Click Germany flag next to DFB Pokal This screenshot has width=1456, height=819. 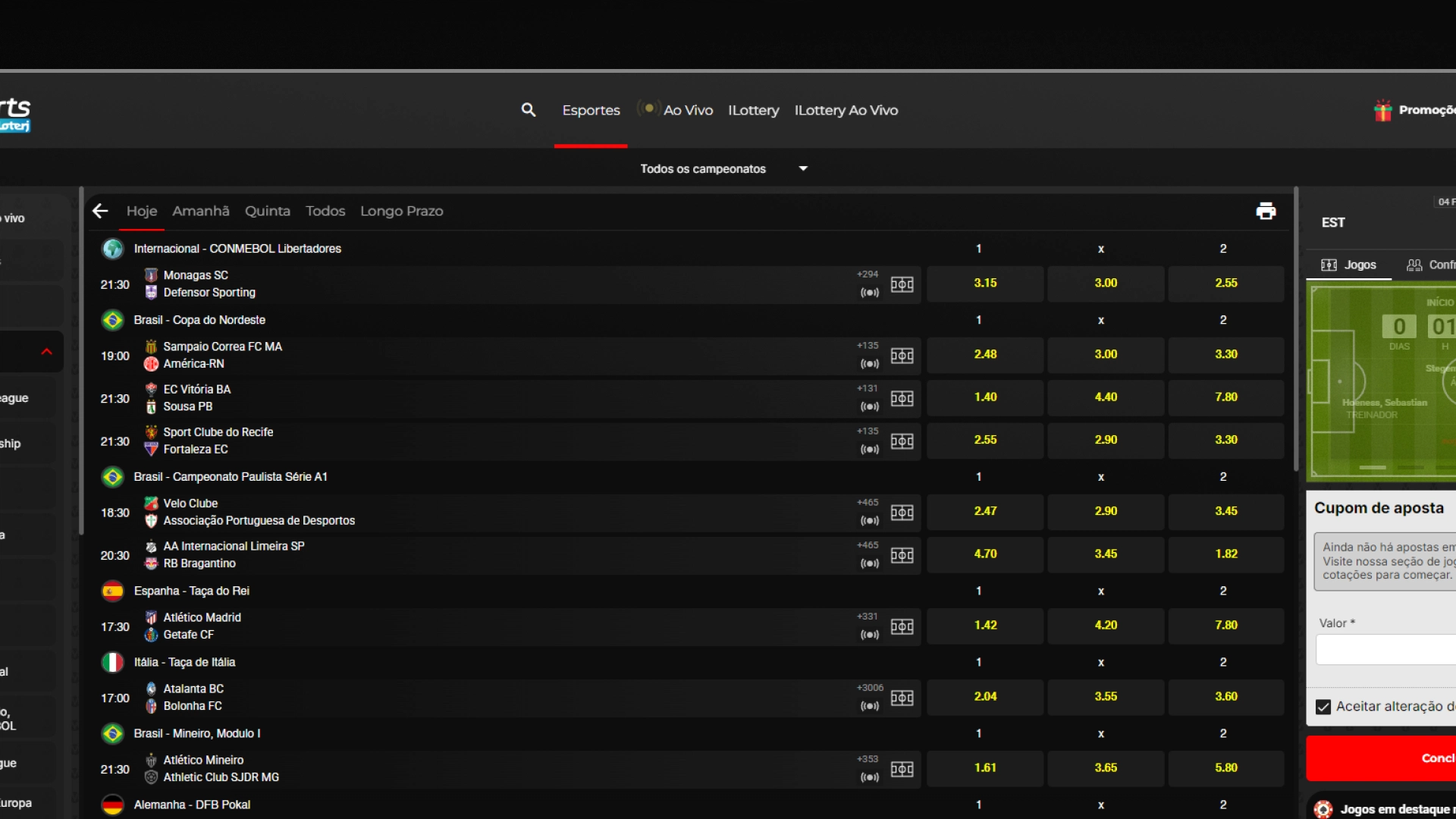point(113,805)
